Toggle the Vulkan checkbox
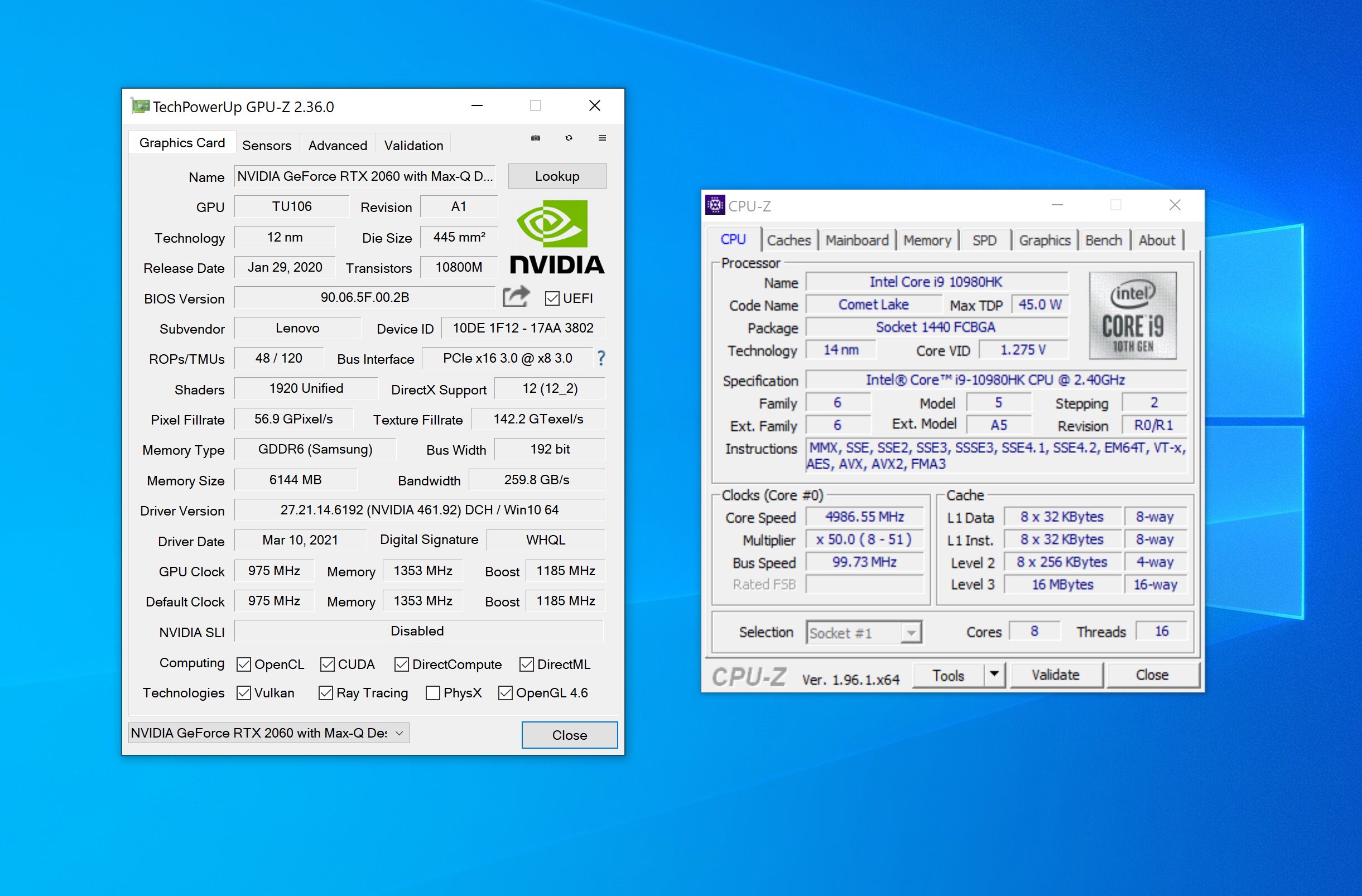Screen dimensions: 1362x896 (244, 693)
